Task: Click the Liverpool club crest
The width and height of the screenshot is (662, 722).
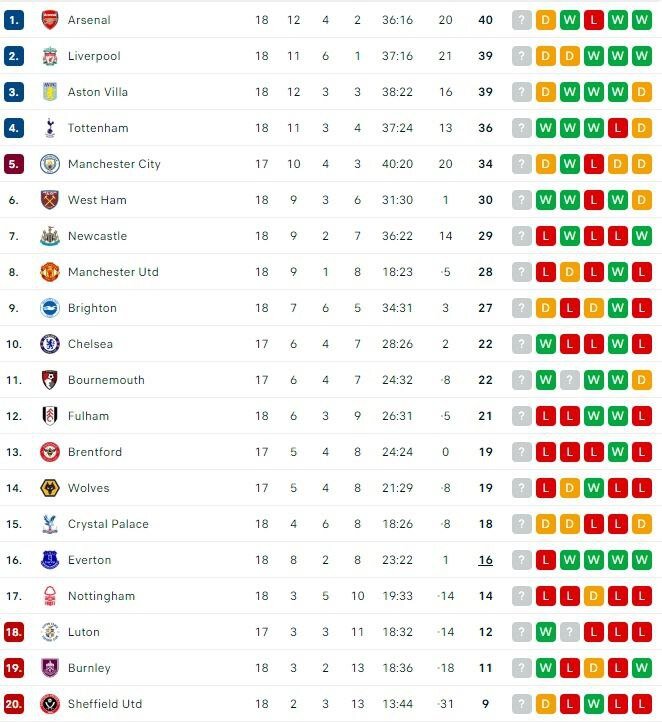Action: [x=50, y=56]
